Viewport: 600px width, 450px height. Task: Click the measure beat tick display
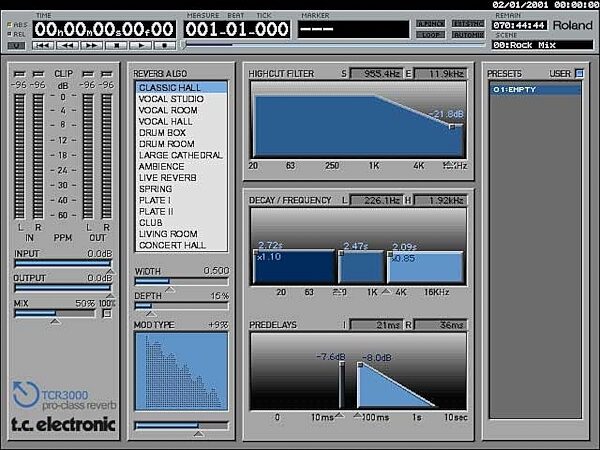[x=237, y=29]
